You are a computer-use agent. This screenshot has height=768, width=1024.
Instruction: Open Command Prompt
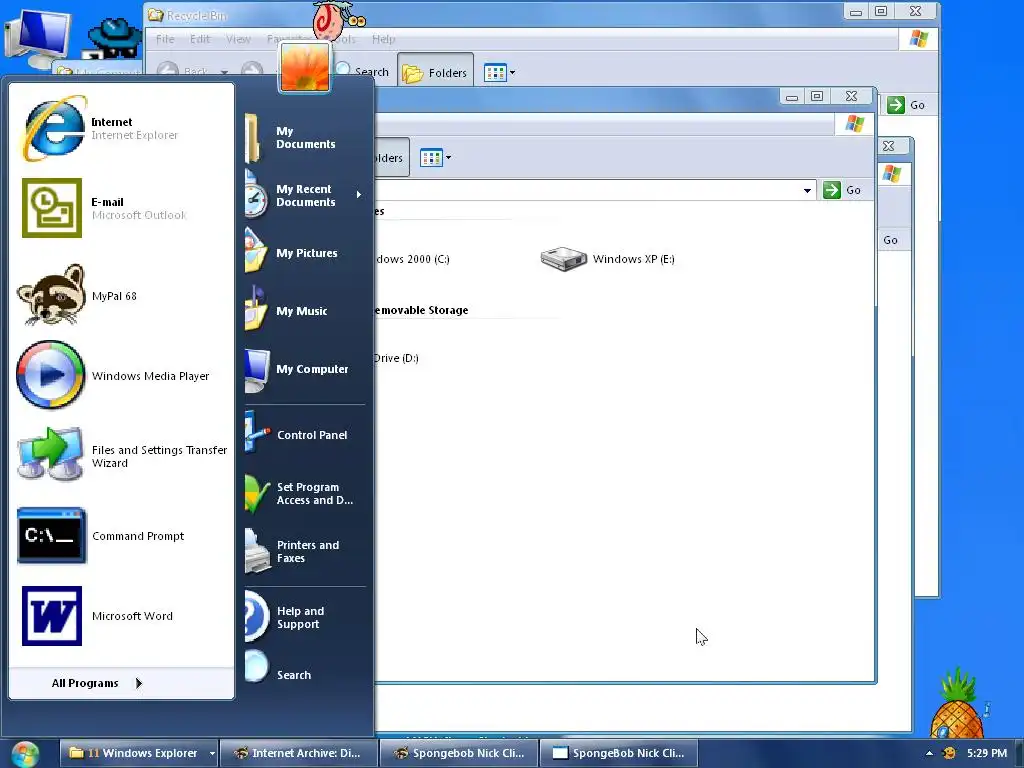coord(121,536)
